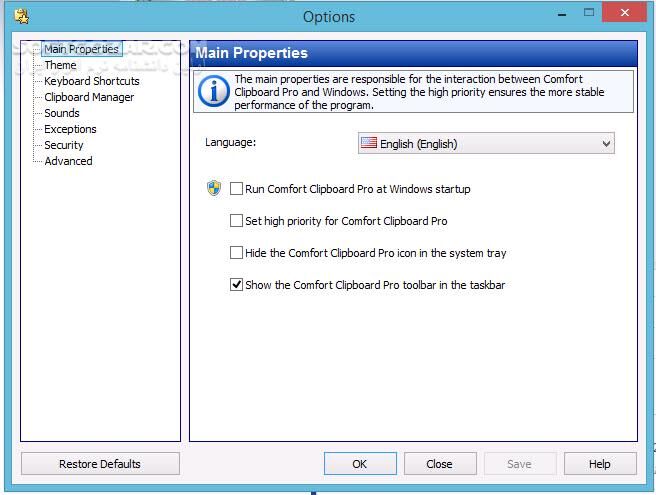
Task: Click the English (English) language text
Action: [418, 144]
